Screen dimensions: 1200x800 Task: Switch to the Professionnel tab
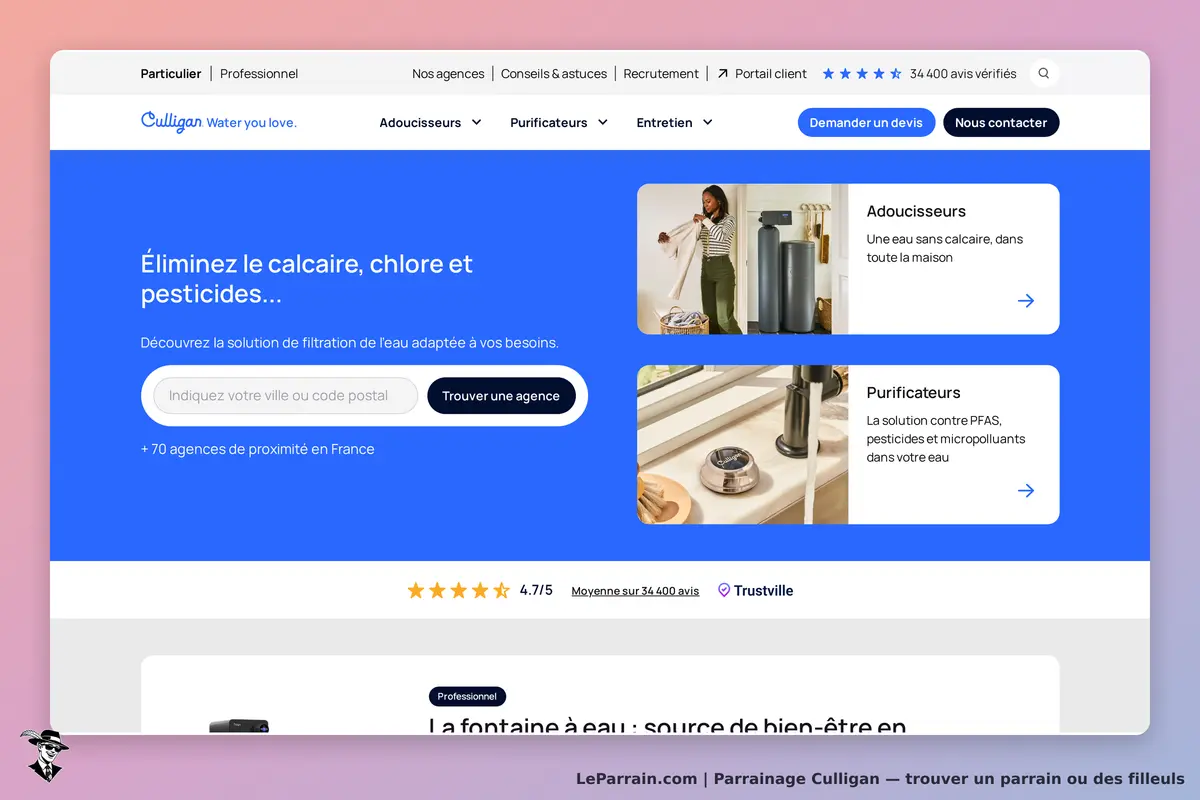point(259,73)
